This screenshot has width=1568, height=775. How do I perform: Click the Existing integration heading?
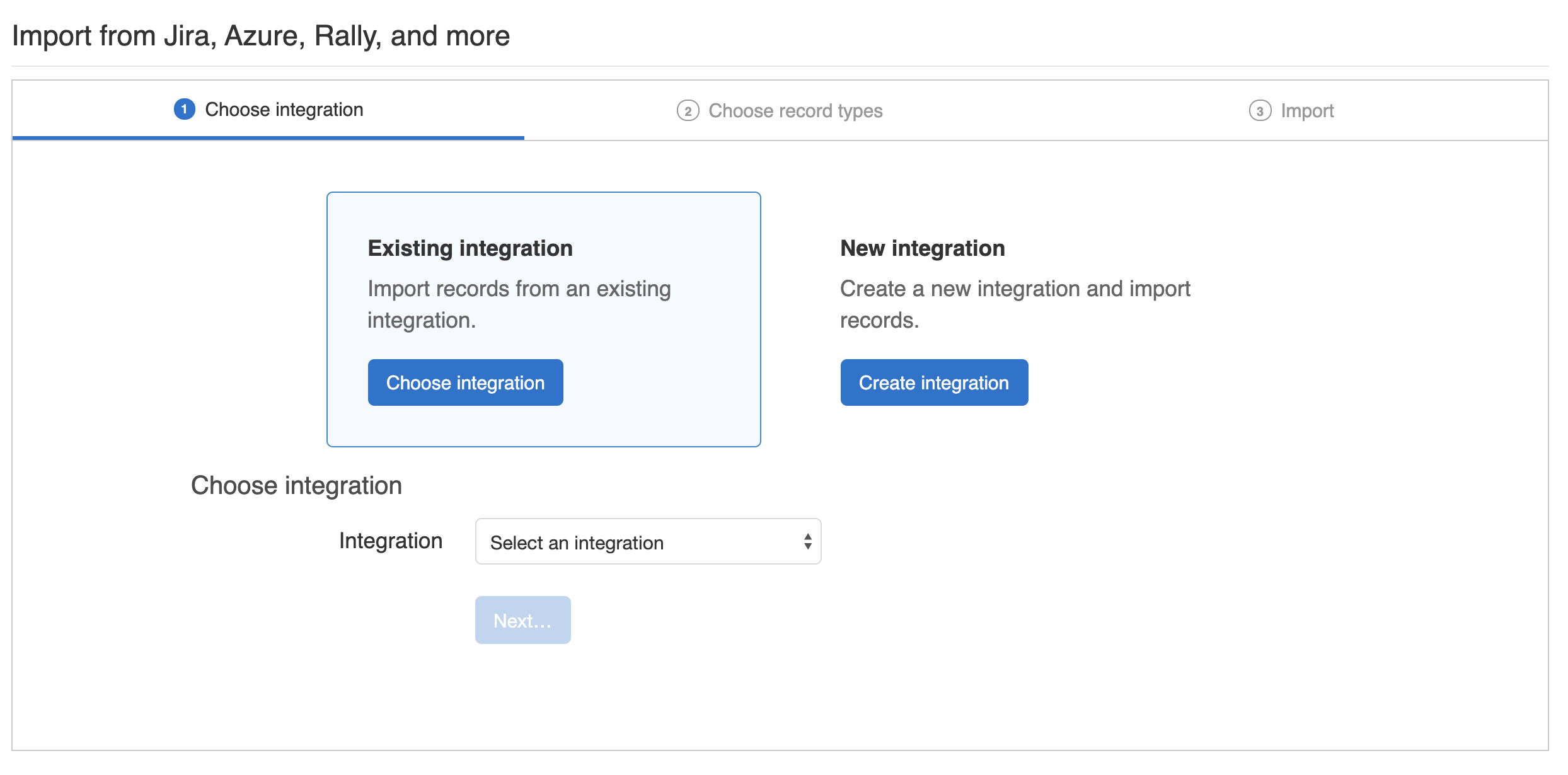click(x=470, y=248)
